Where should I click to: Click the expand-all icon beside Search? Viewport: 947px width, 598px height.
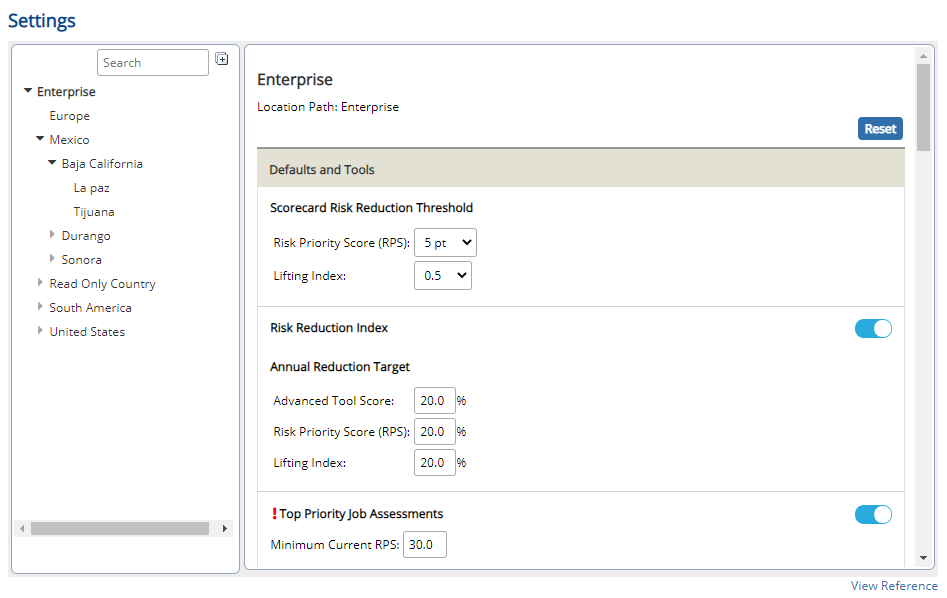click(222, 59)
